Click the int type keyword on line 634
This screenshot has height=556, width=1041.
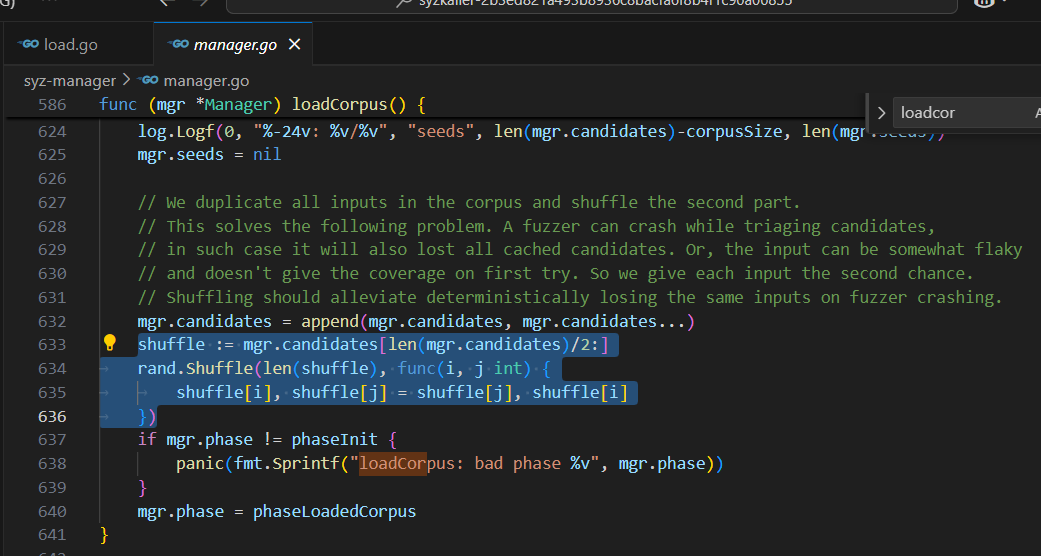point(509,369)
